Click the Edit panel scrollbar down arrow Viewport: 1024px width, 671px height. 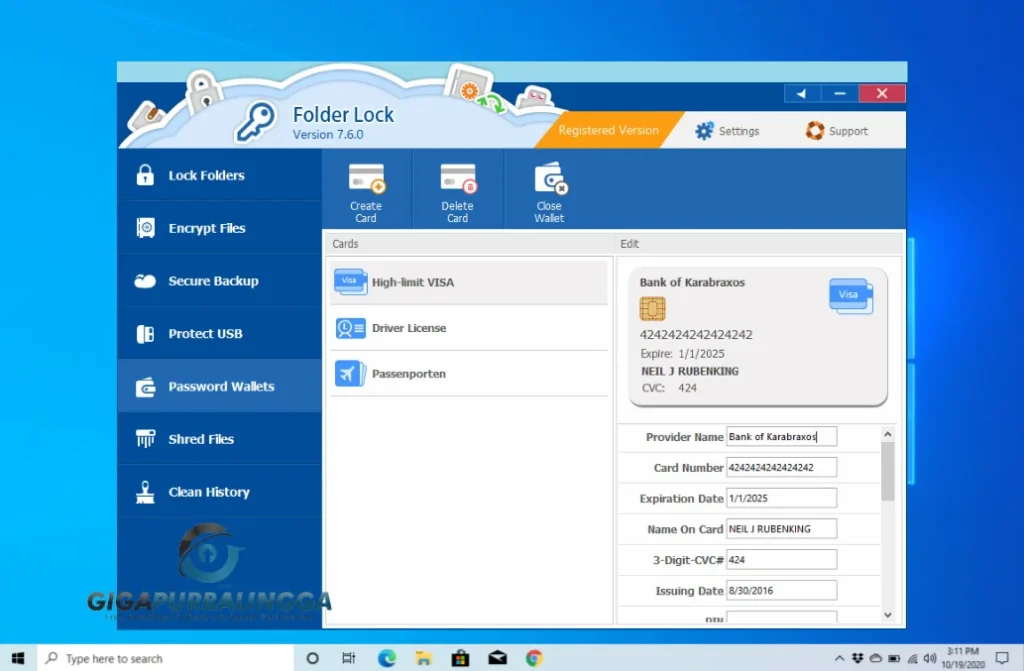pos(886,614)
